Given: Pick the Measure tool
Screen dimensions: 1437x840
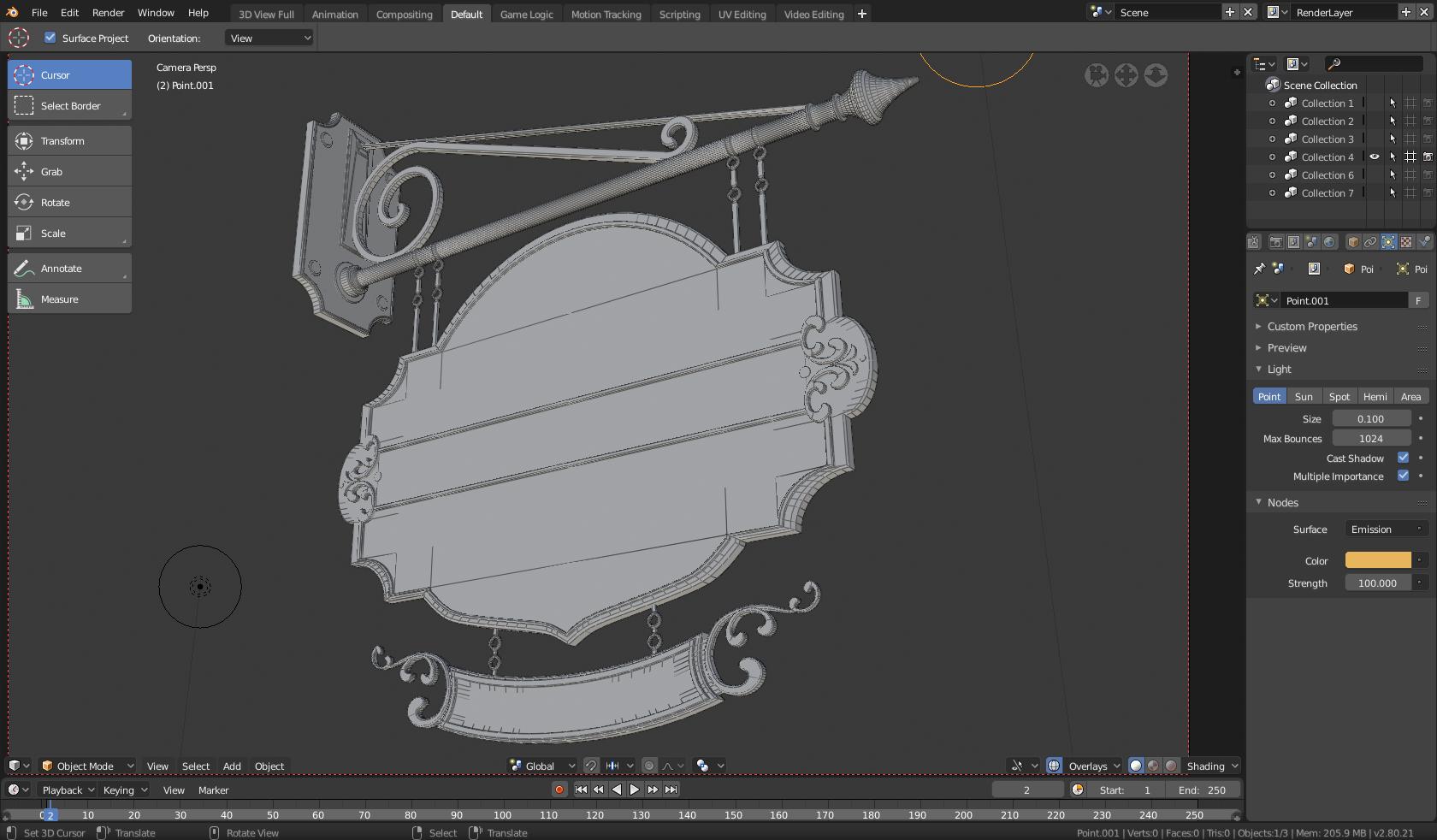Looking at the screenshot, I should point(69,299).
